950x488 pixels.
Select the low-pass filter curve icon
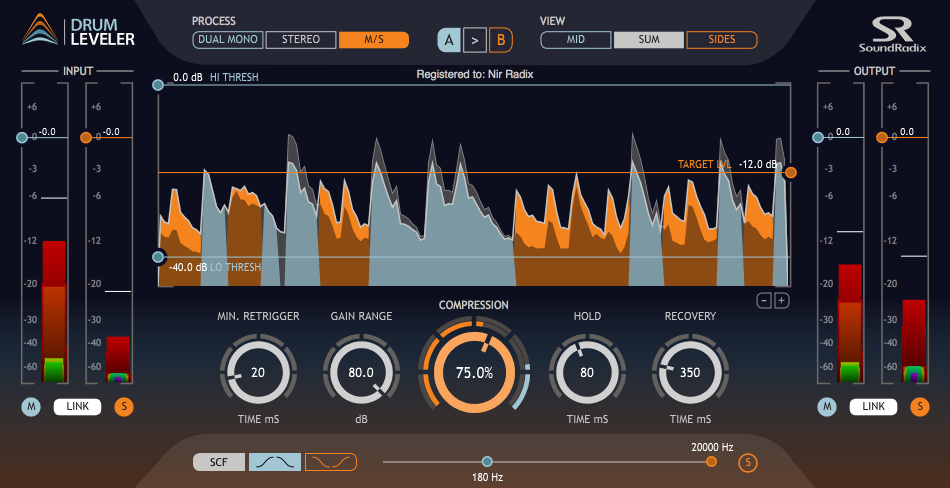coord(274,461)
